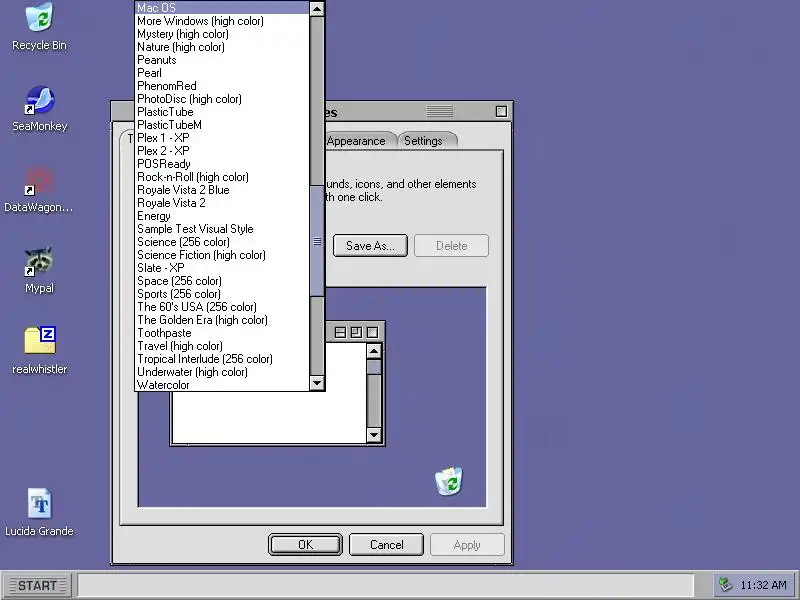Select Plex 2 - XP theme
Viewport: 800px width, 600px height.
pos(222,151)
